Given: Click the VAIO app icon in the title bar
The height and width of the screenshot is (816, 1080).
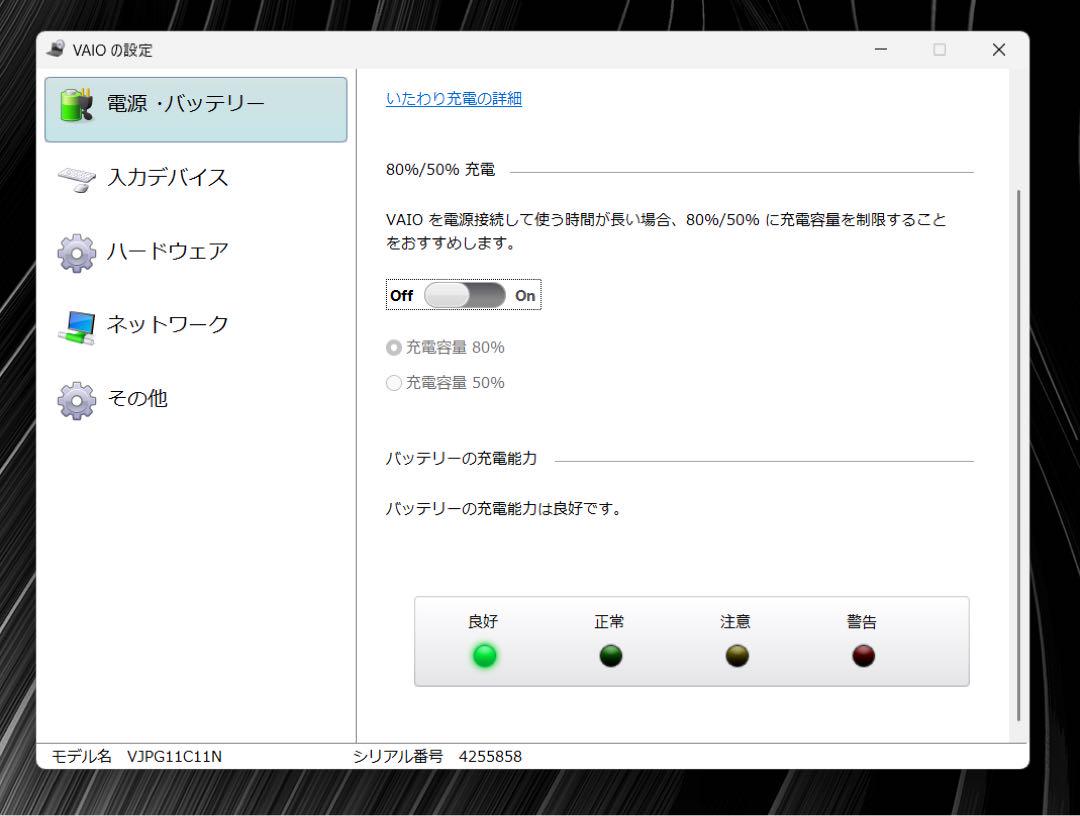Looking at the screenshot, I should 56,49.
